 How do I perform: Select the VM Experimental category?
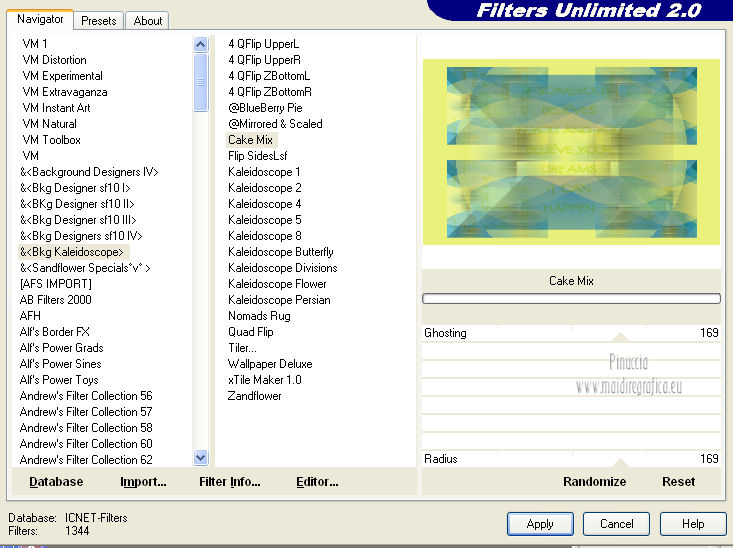point(63,76)
